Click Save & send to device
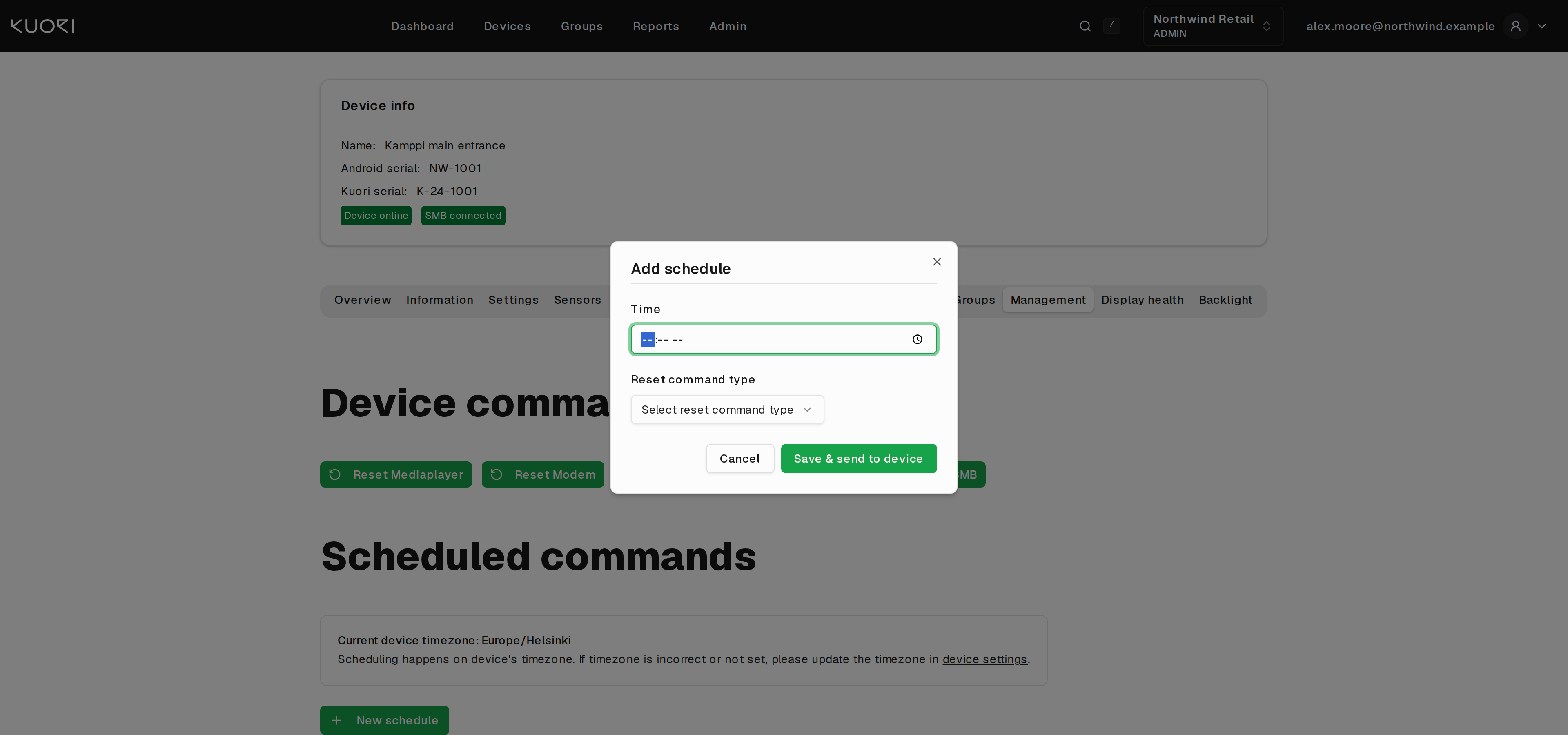This screenshot has height=735, width=1568. (858, 459)
